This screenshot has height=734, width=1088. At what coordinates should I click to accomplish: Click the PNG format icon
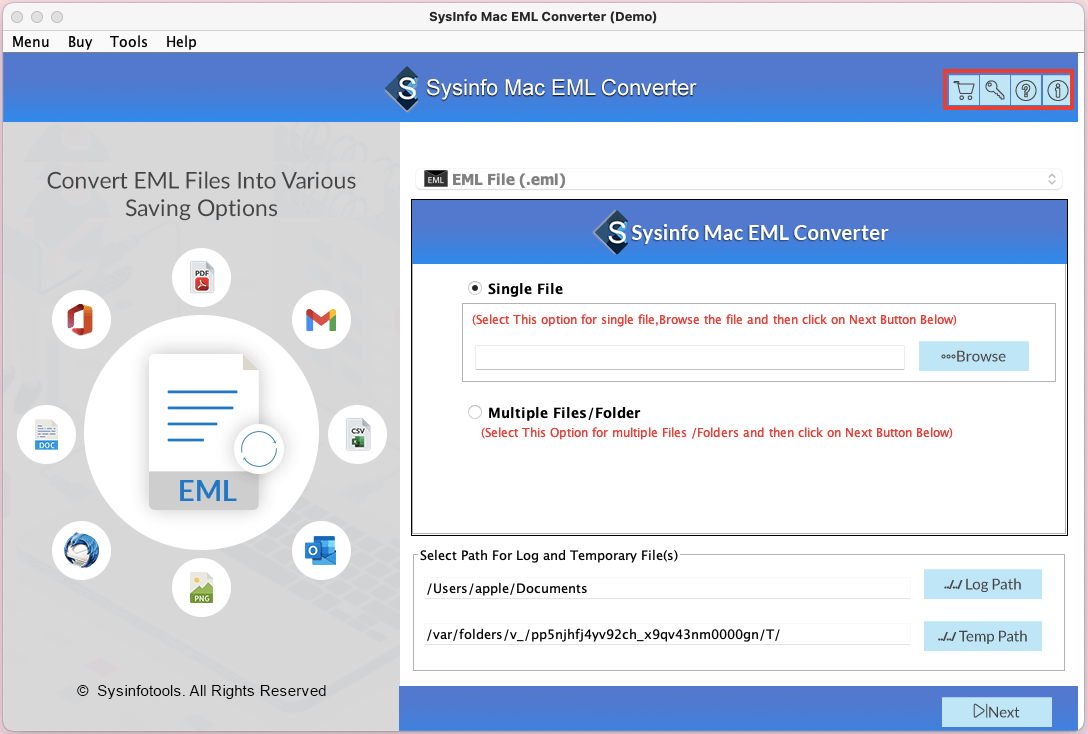tap(201, 588)
